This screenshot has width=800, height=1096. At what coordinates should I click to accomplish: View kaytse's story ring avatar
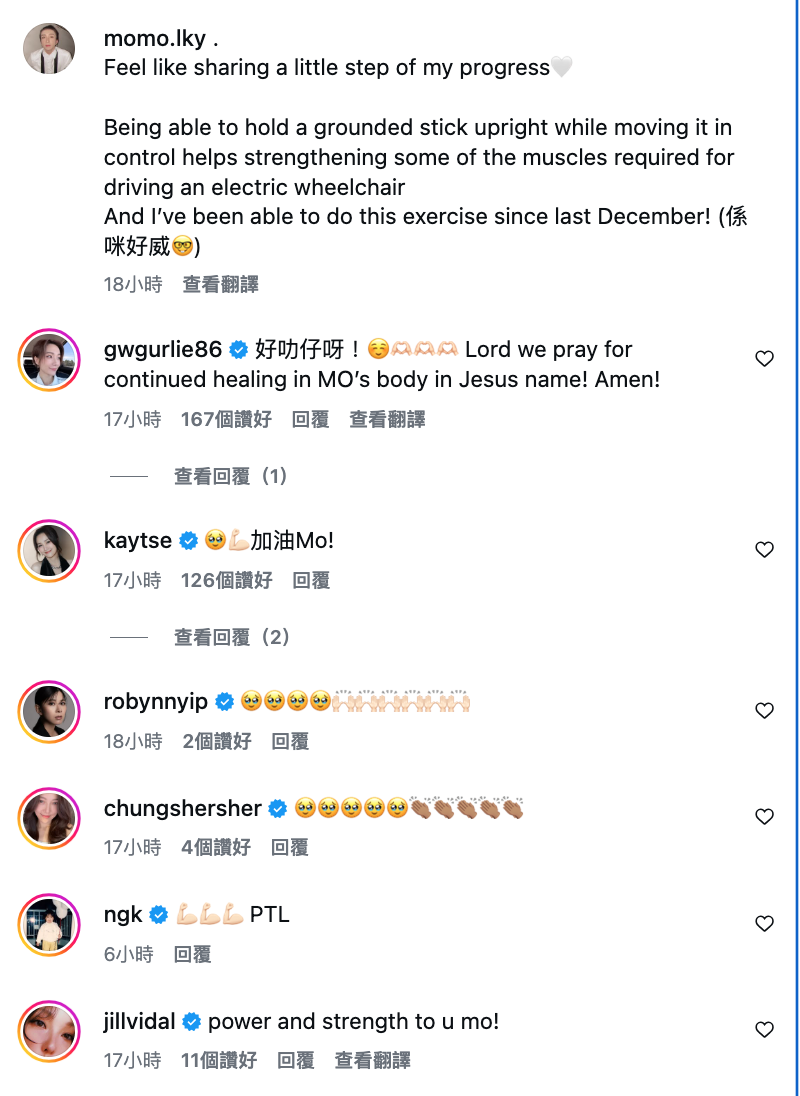pos(49,550)
